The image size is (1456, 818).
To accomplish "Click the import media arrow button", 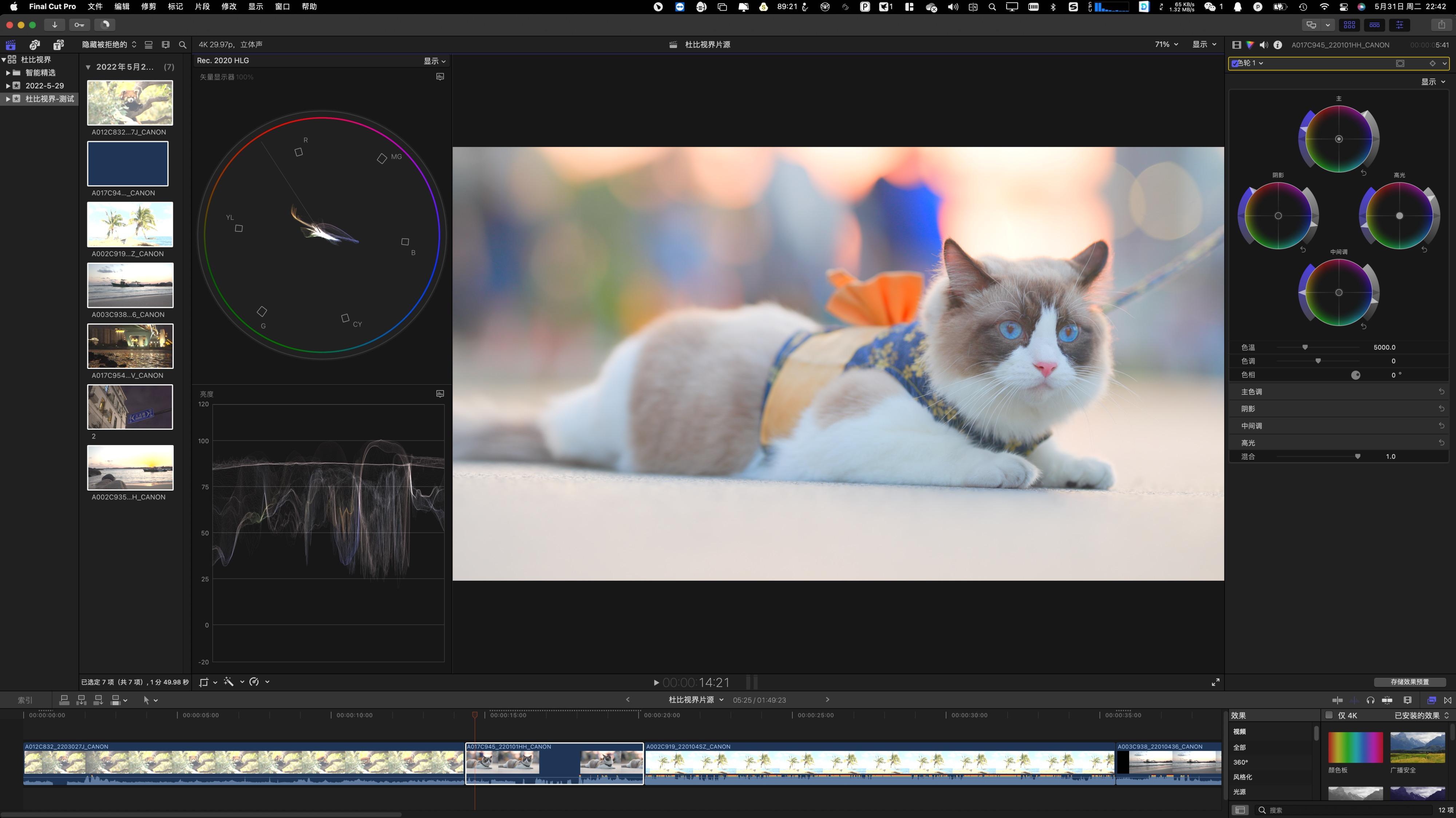I will [x=54, y=25].
